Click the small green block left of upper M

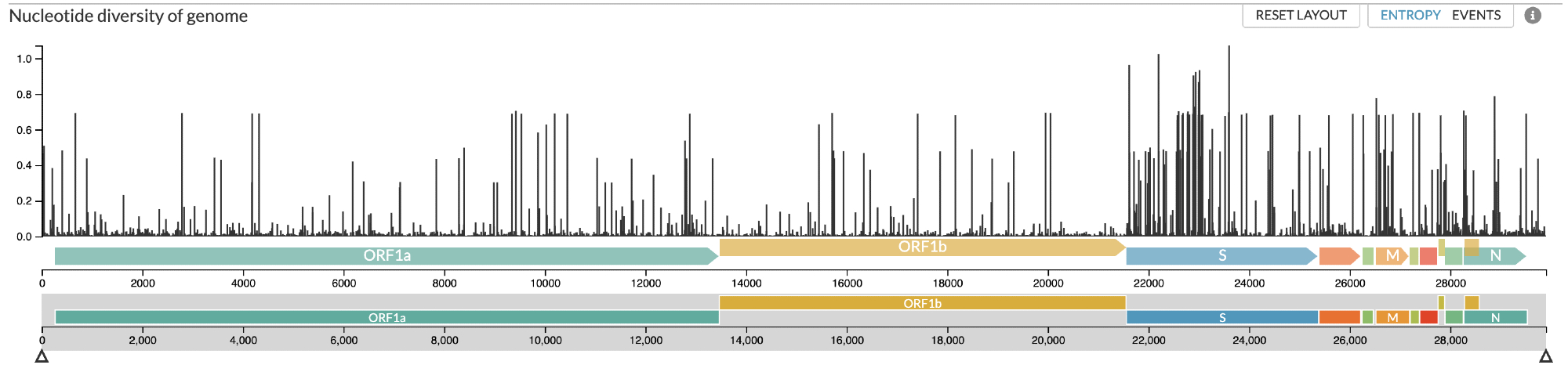click(1368, 256)
